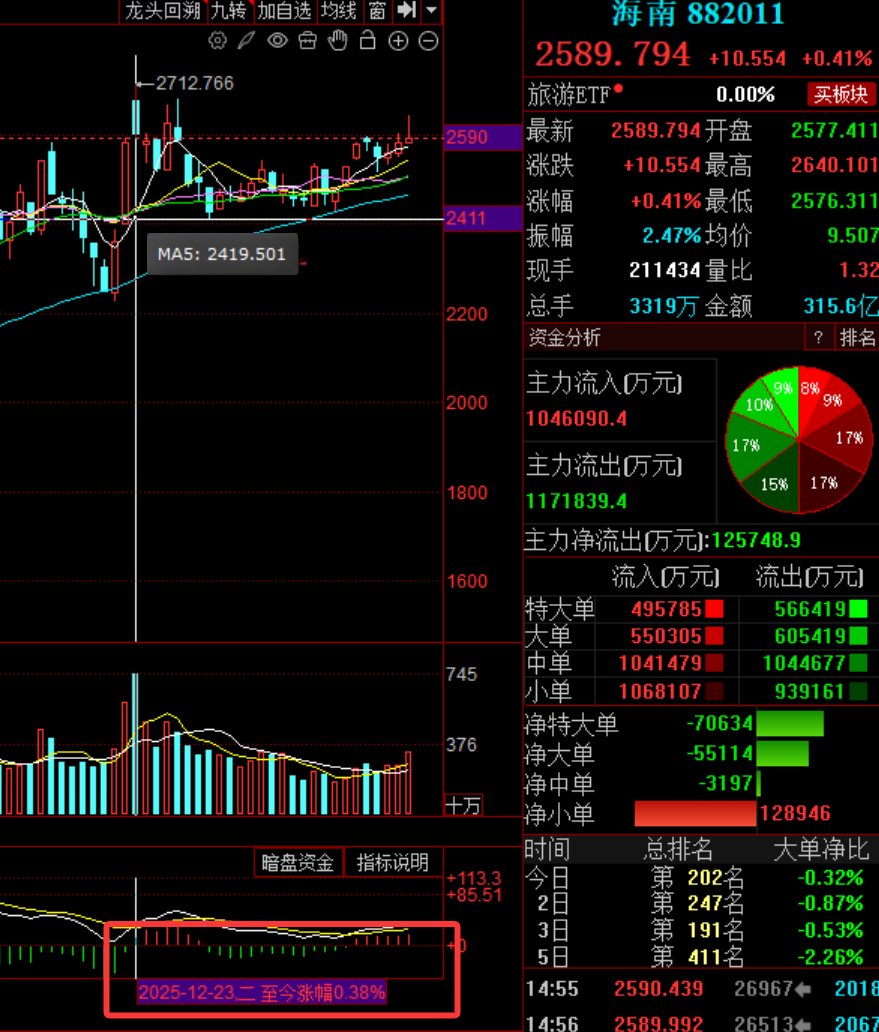Toggle the eye visibility icon
This screenshot has width=879, height=1032.
277,41
